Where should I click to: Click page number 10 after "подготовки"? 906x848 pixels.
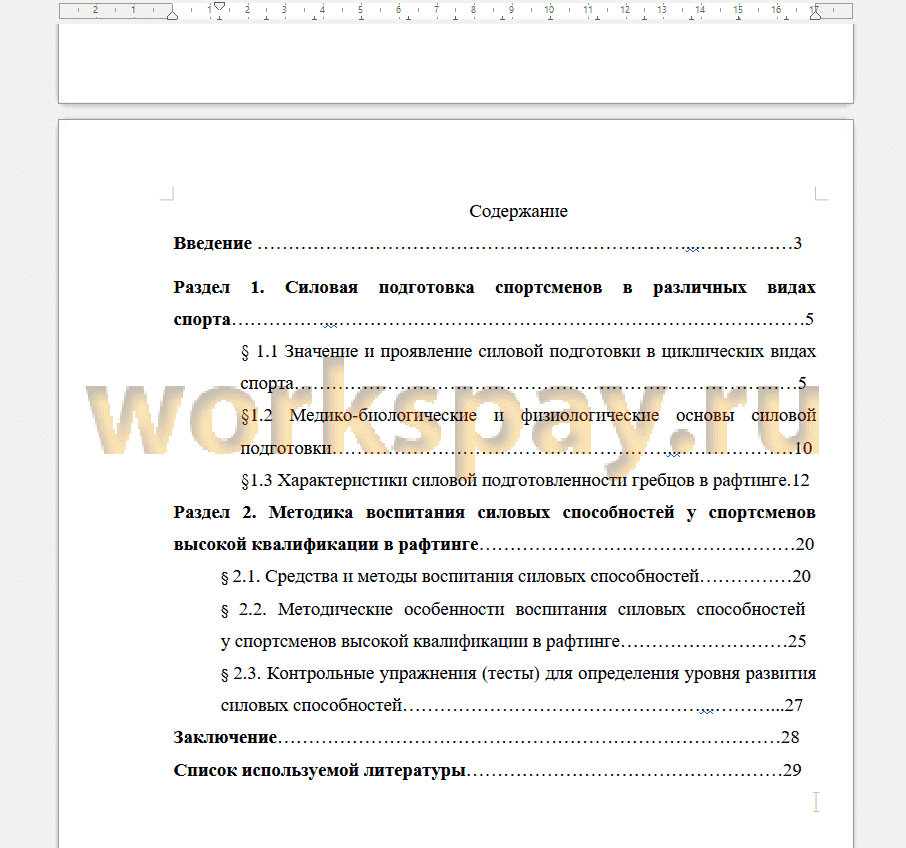(x=803, y=448)
